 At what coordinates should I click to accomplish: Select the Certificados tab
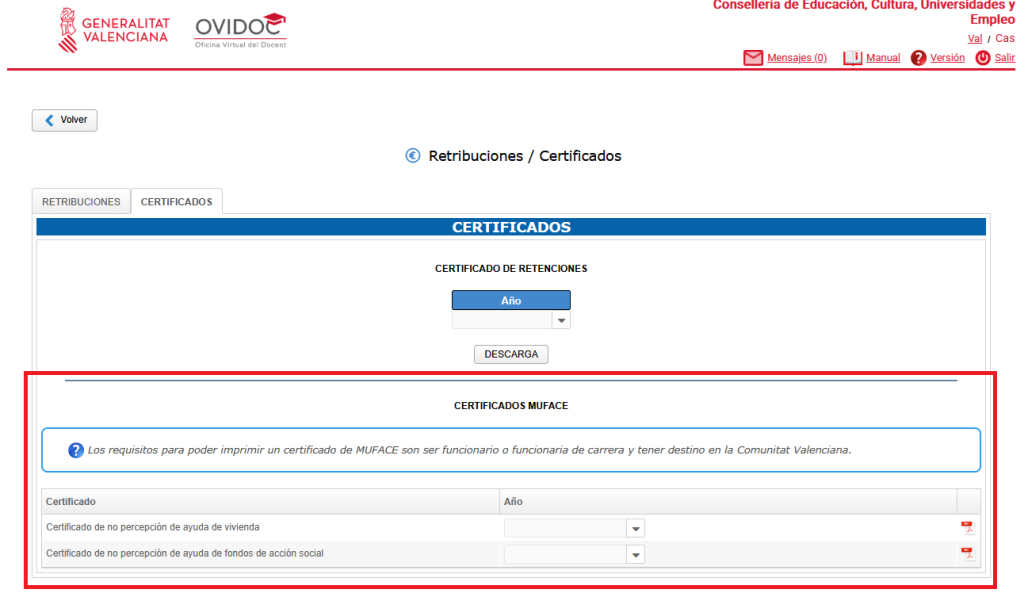(x=176, y=201)
